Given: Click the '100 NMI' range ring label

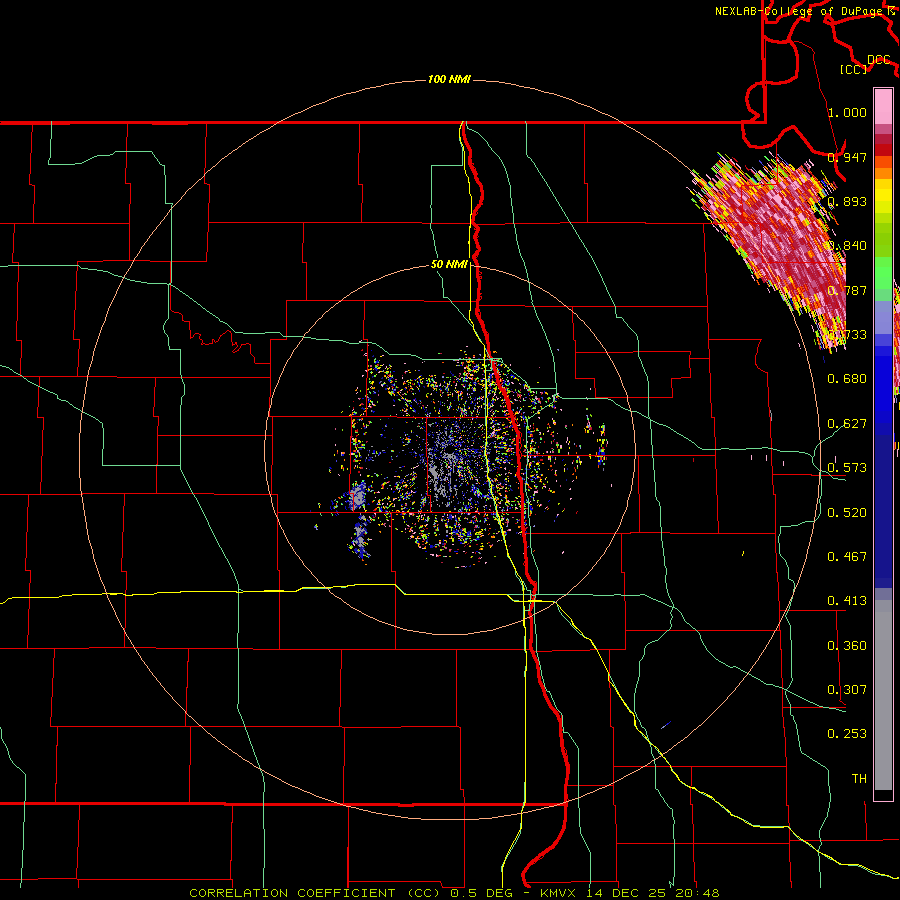Looking at the screenshot, I should point(449,79).
